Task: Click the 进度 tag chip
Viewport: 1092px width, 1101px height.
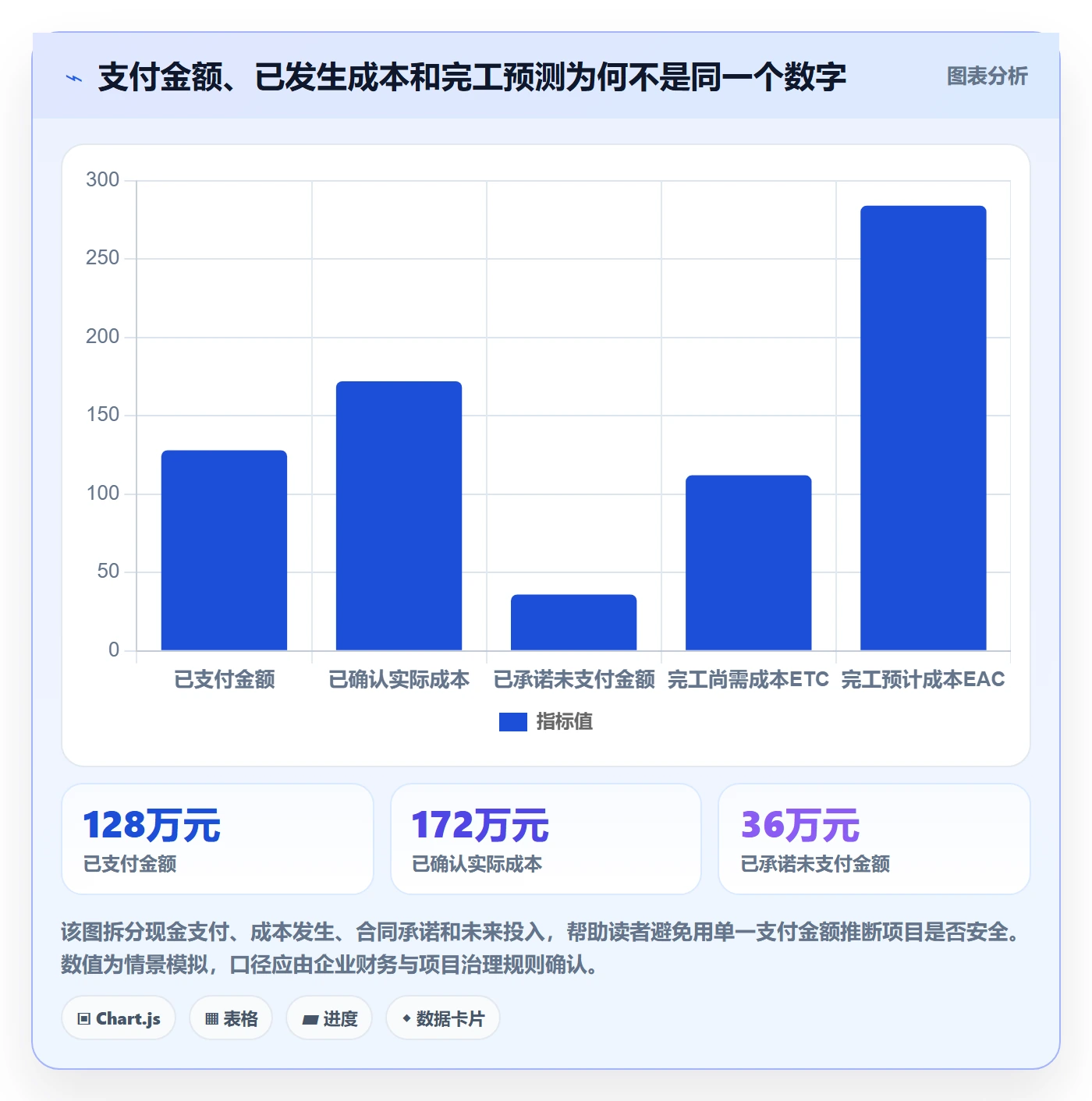Action: coord(329,1018)
